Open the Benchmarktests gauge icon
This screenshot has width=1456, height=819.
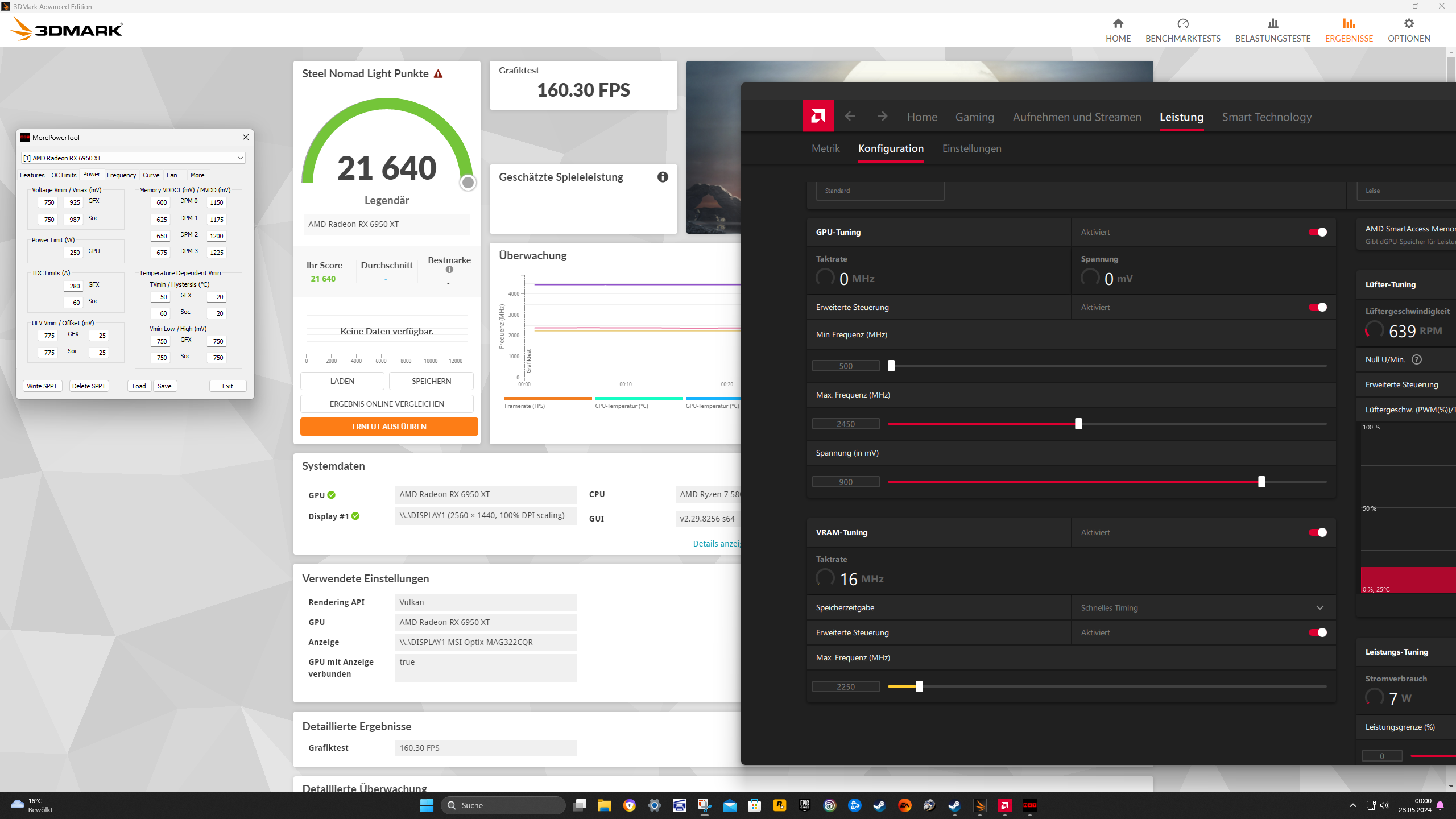[1182, 24]
